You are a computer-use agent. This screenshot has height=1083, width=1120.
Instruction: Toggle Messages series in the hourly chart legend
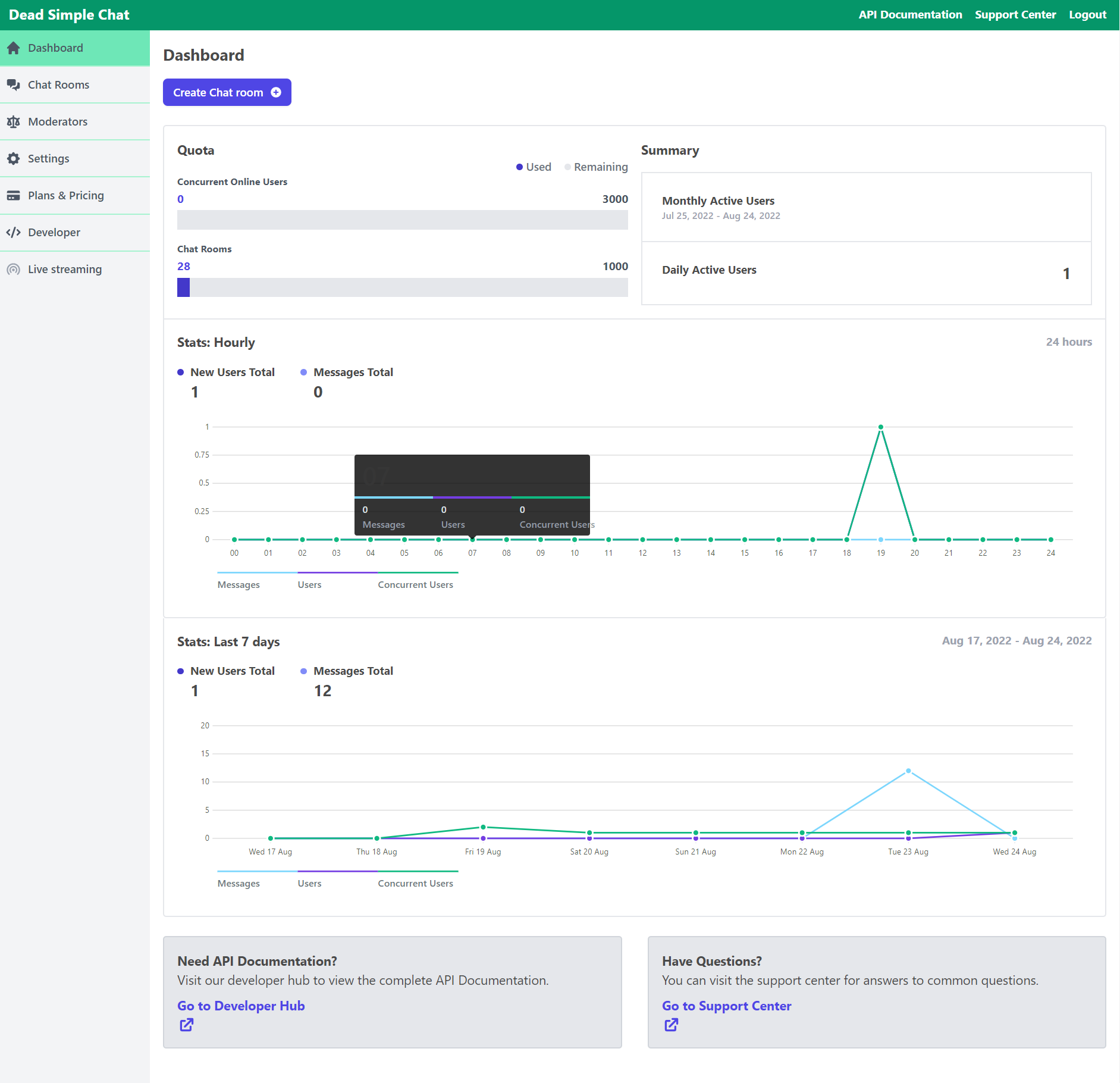tap(239, 584)
